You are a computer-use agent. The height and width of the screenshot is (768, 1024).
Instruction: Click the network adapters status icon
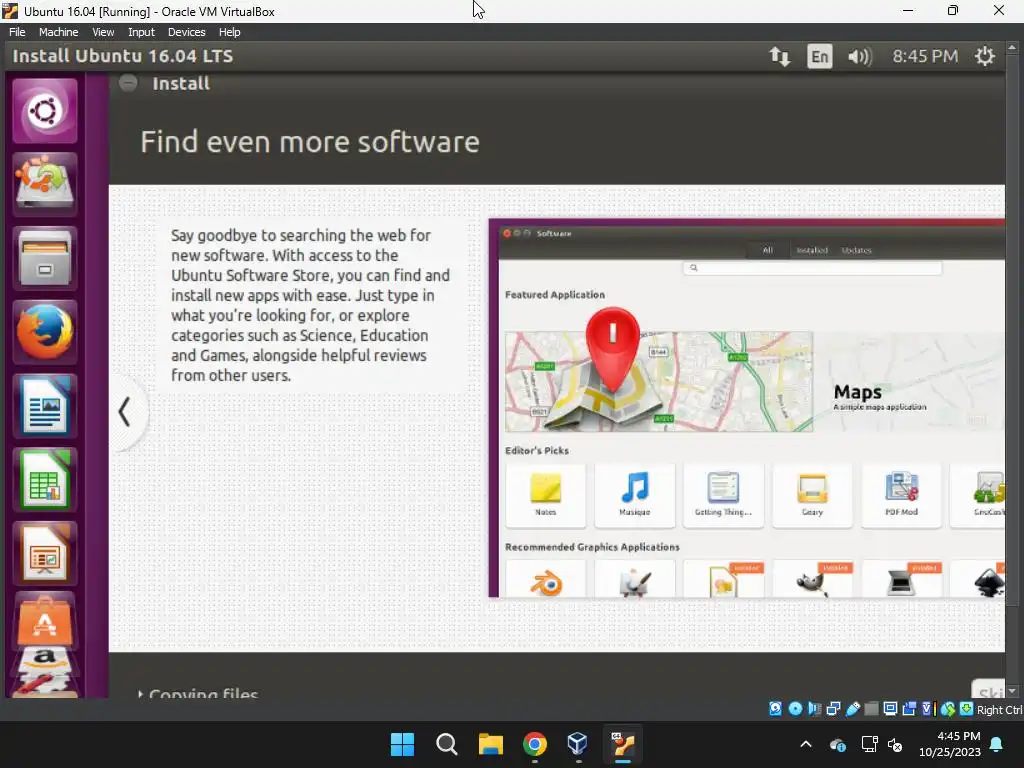pos(833,709)
